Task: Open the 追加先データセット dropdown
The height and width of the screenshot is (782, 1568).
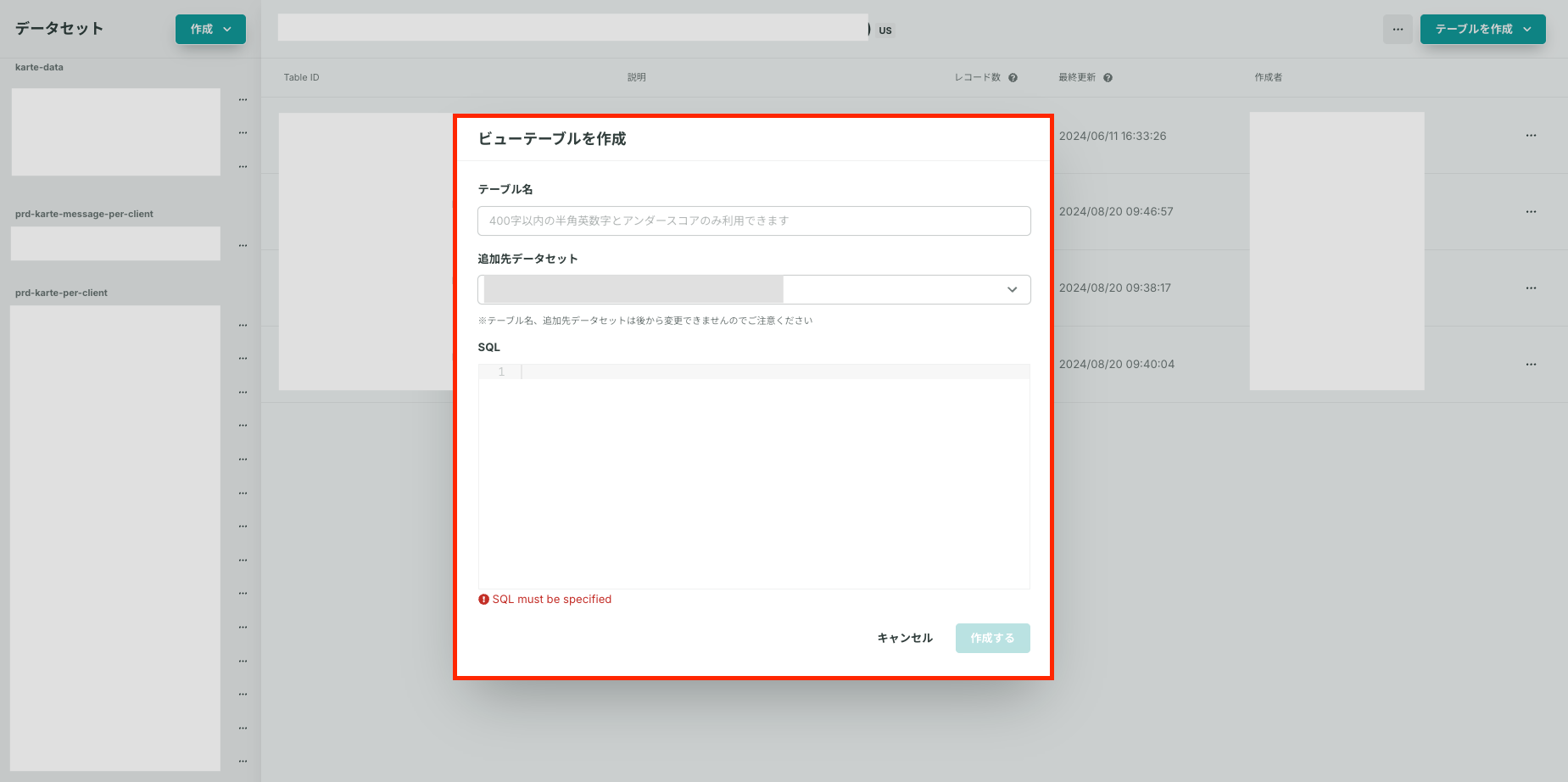Action: 754,289
